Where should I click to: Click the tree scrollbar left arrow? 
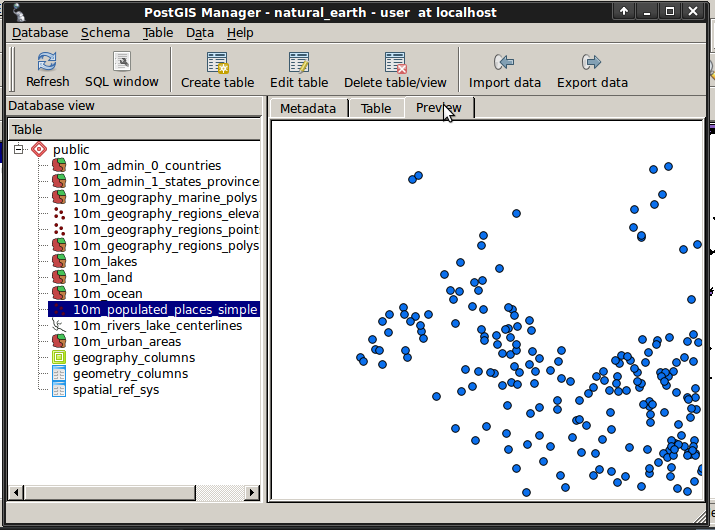click(16, 492)
